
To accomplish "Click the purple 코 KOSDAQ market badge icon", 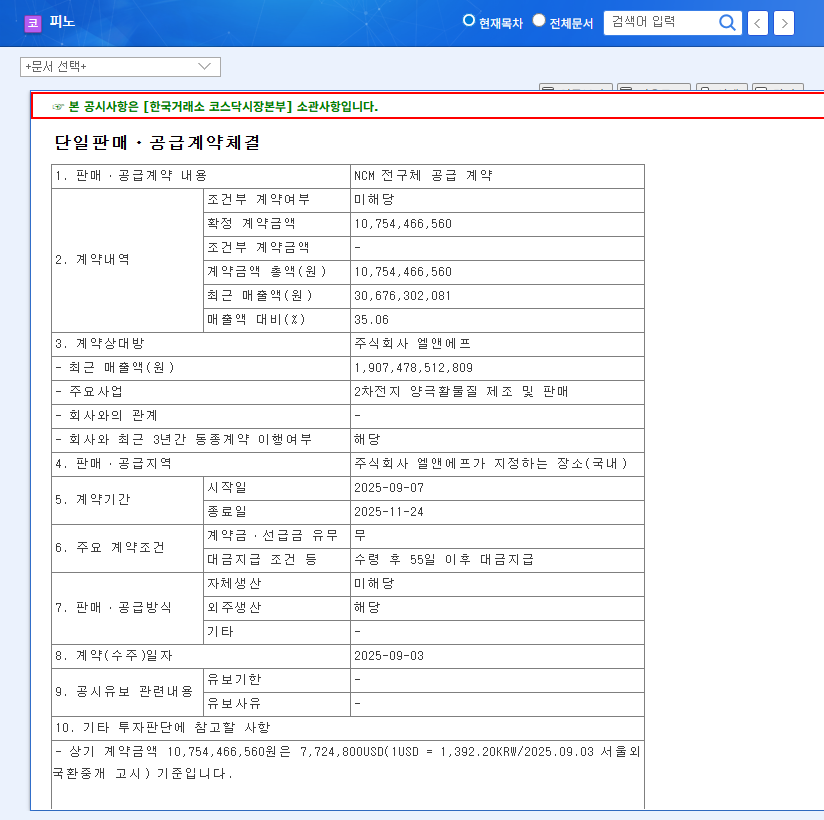I will point(33,23).
